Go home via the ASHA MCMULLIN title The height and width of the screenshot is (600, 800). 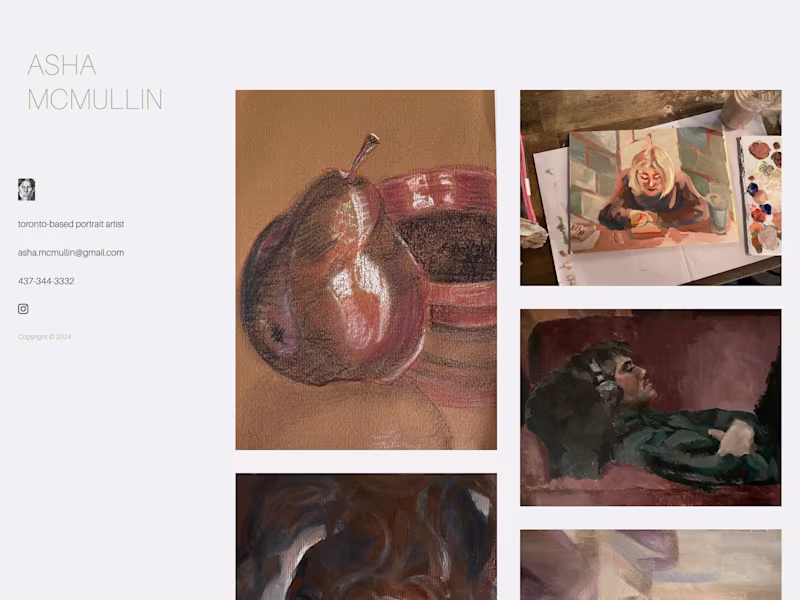pyautogui.click(x=95, y=82)
